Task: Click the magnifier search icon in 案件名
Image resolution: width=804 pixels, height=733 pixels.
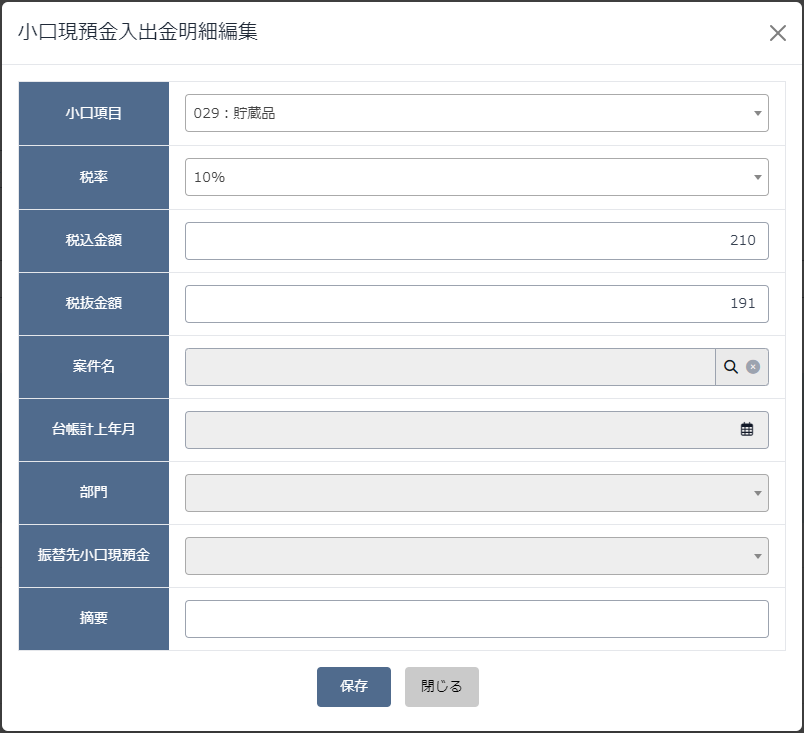Action: (731, 367)
